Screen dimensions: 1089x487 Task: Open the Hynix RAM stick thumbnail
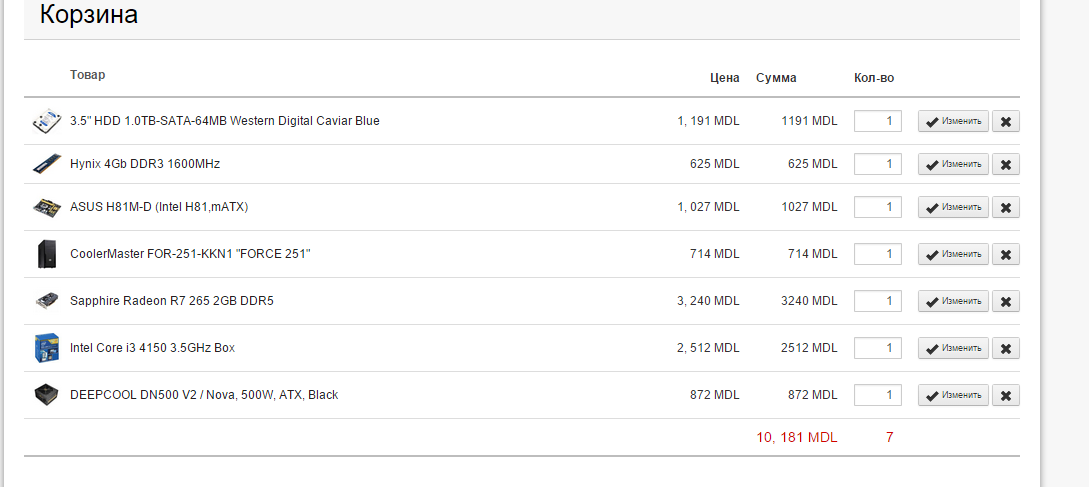pyautogui.click(x=47, y=165)
